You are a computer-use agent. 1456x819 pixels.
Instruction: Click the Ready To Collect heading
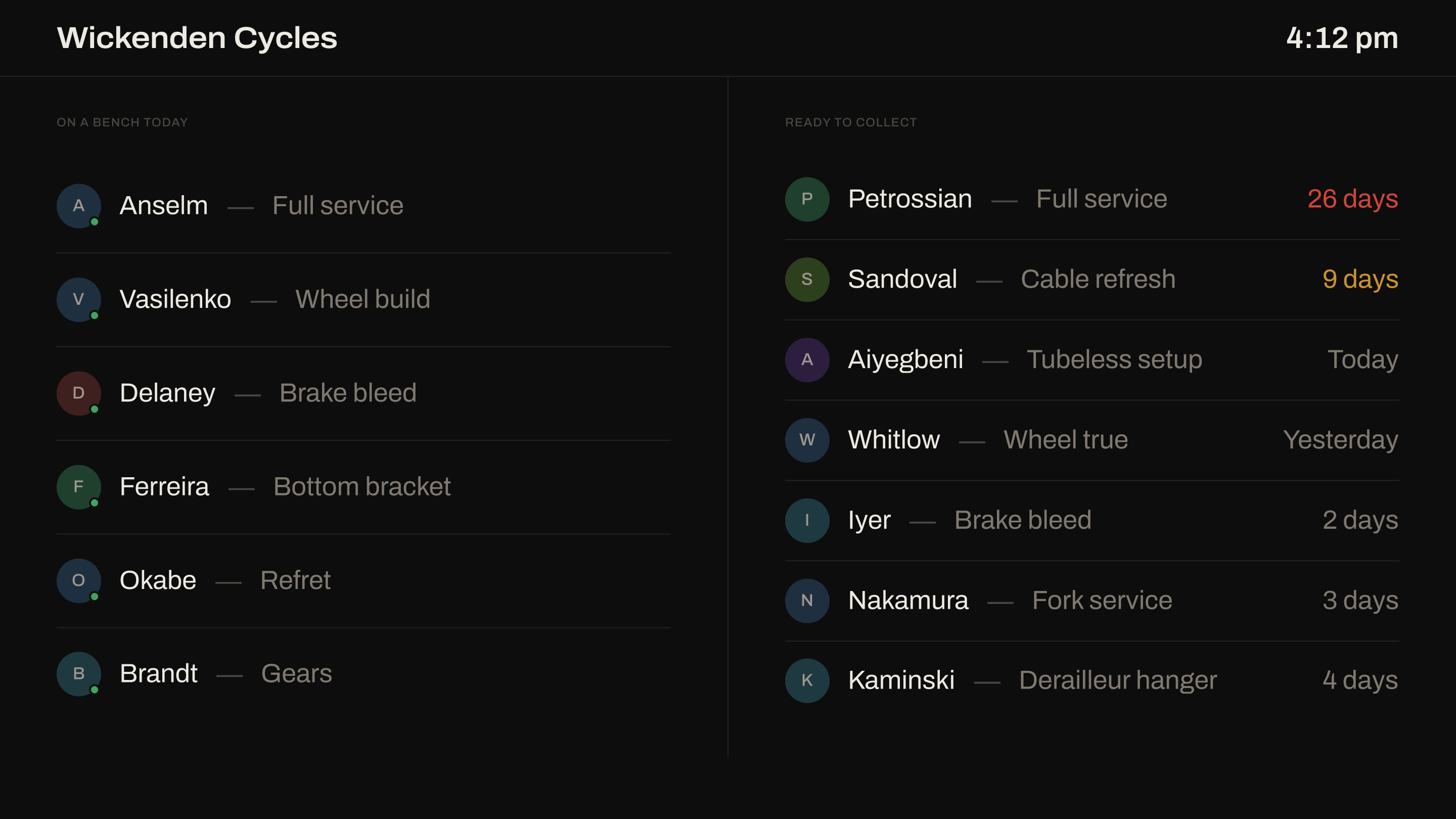point(851,122)
